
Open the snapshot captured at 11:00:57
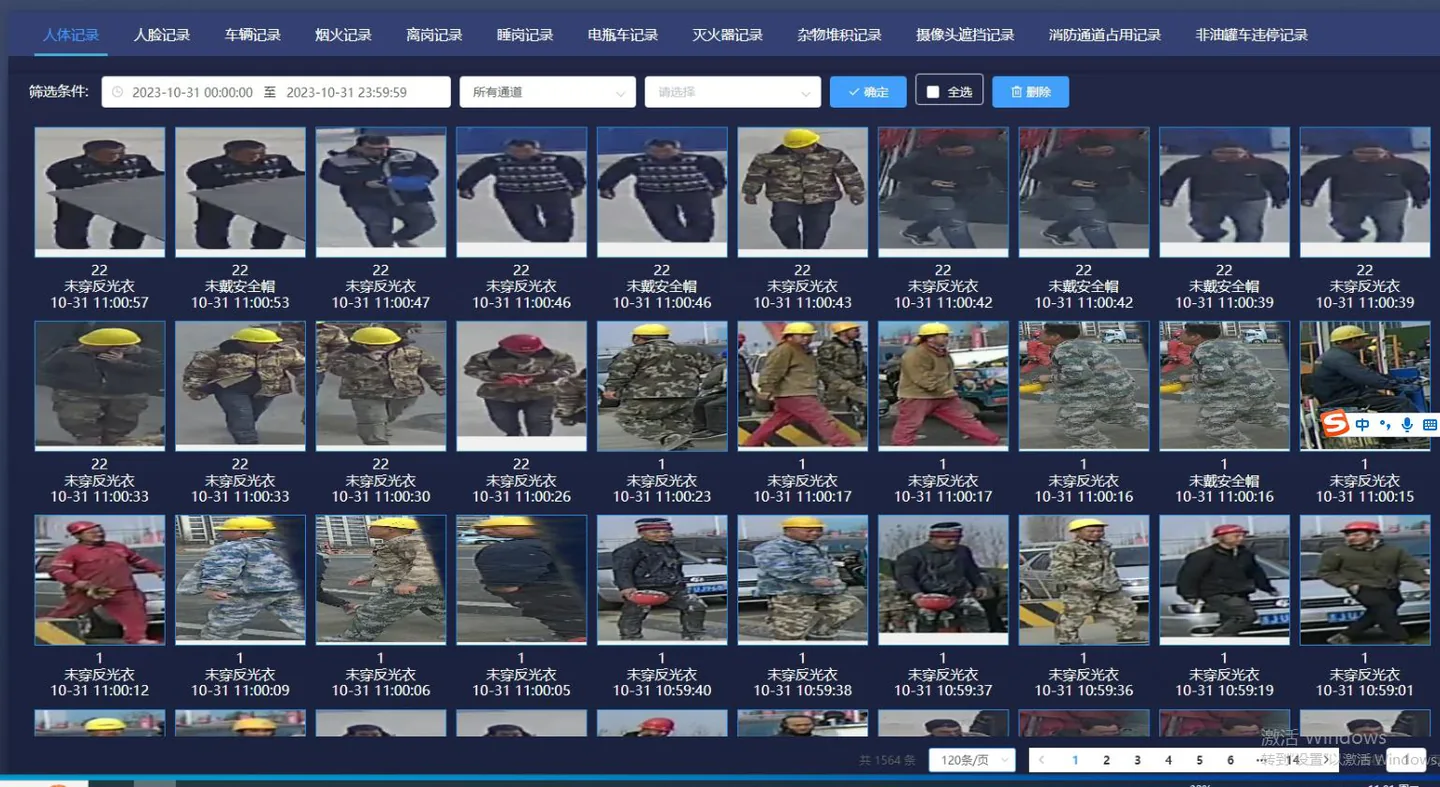[x=100, y=192]
